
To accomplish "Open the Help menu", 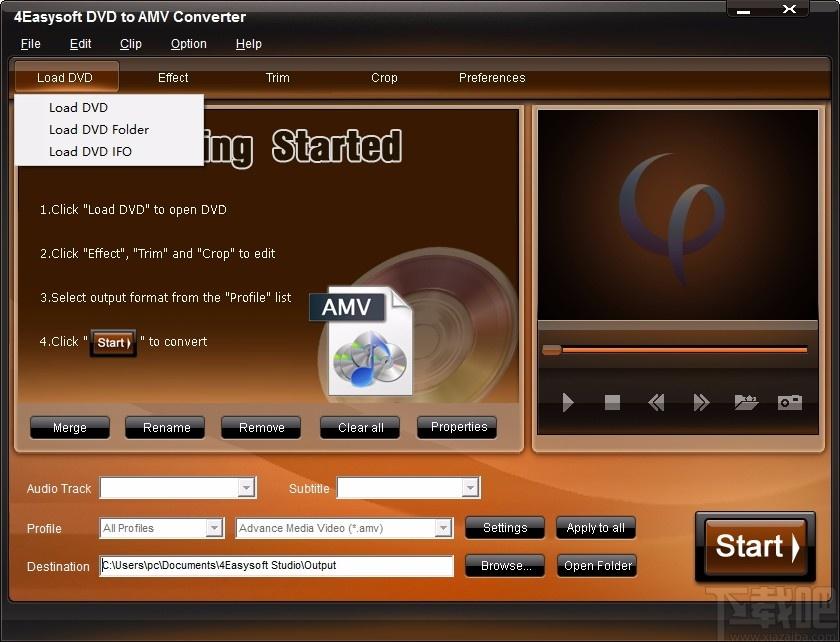I will click(x=249, y=44).
